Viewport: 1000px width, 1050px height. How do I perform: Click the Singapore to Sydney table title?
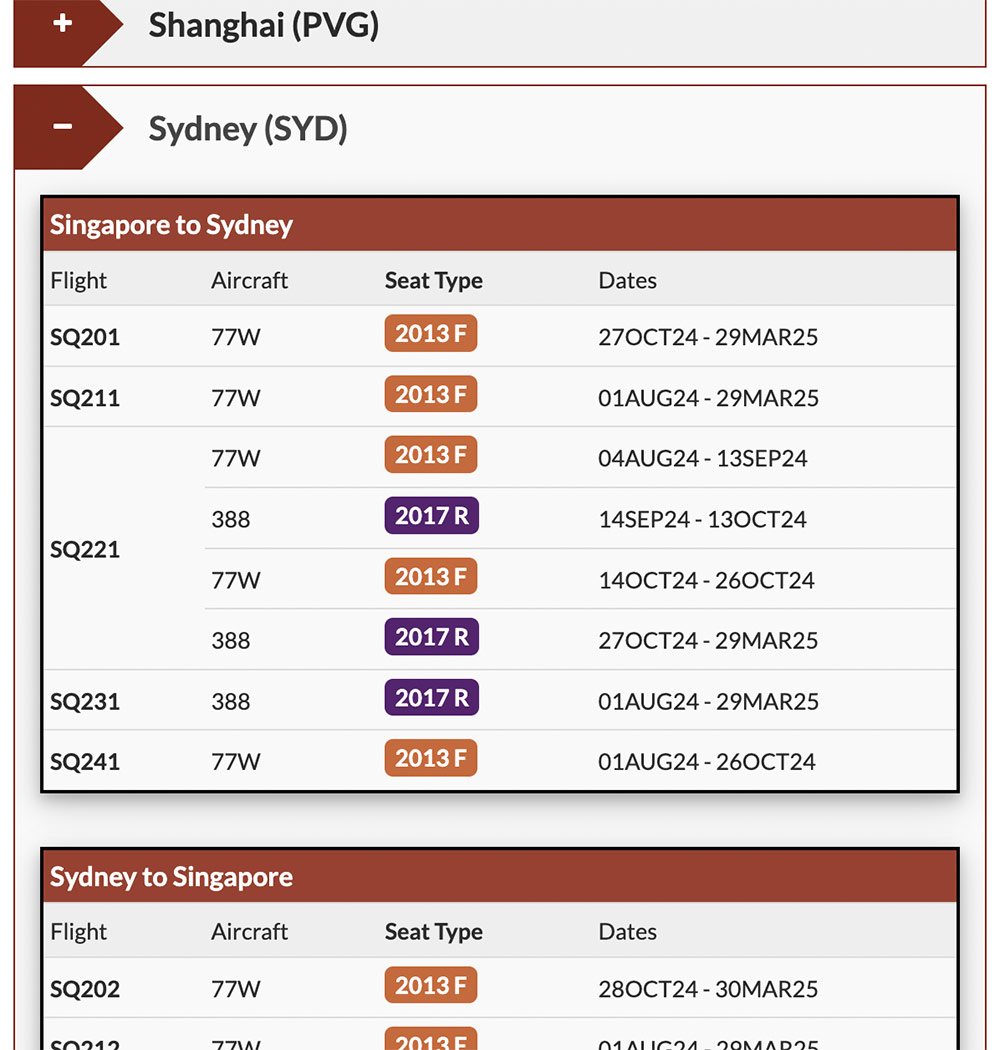point(171,225)
